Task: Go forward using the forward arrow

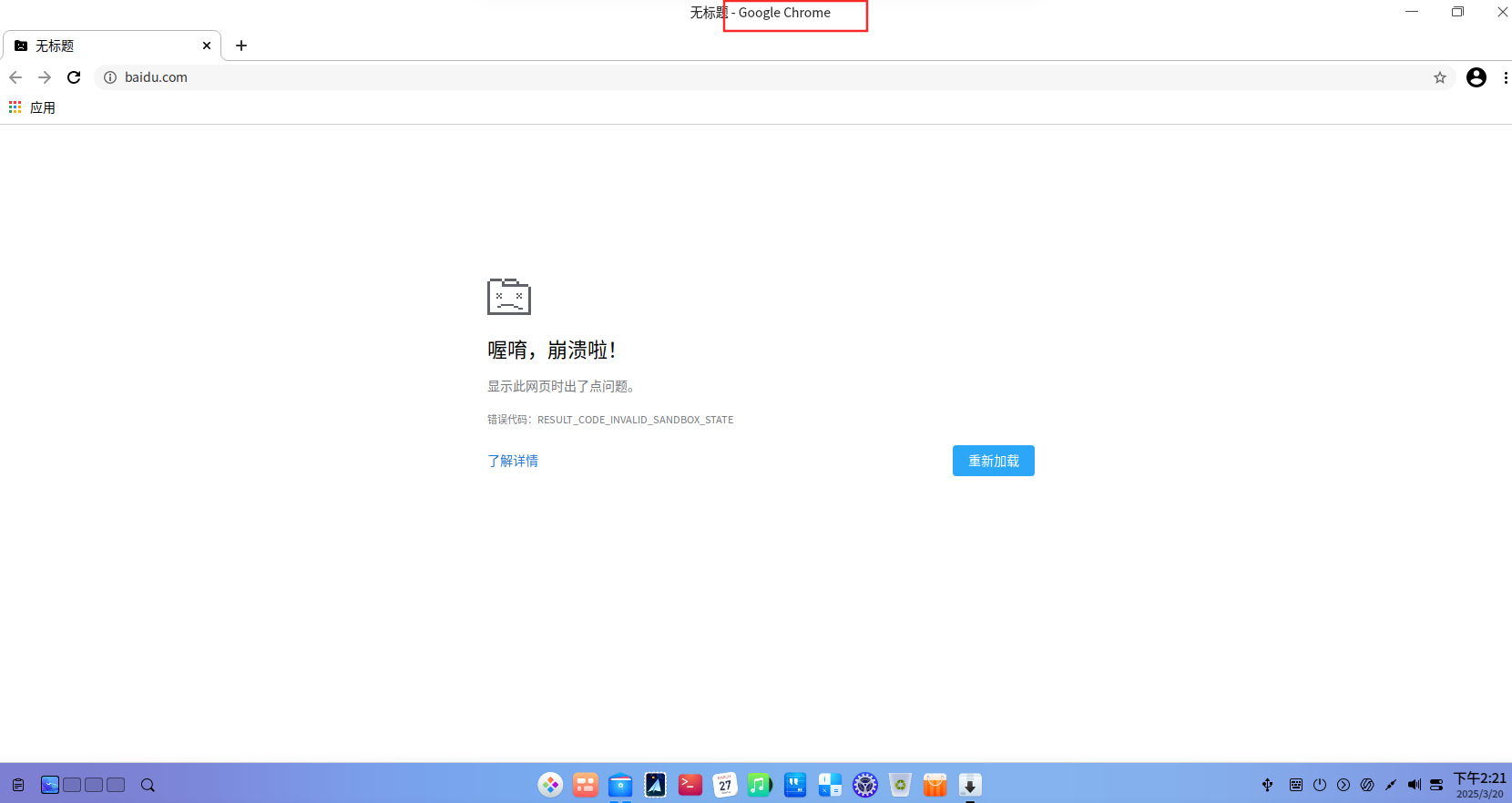Action: pos(45,77)
